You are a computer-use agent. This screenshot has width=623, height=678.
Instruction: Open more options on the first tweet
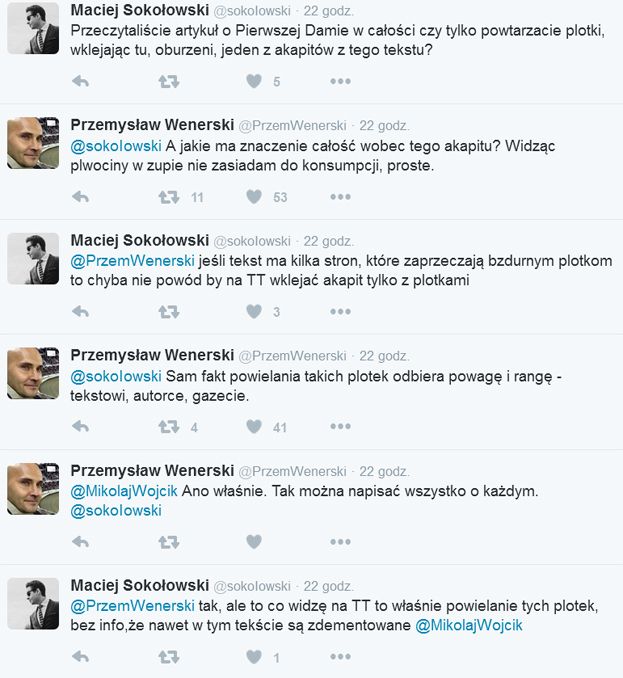341,81
